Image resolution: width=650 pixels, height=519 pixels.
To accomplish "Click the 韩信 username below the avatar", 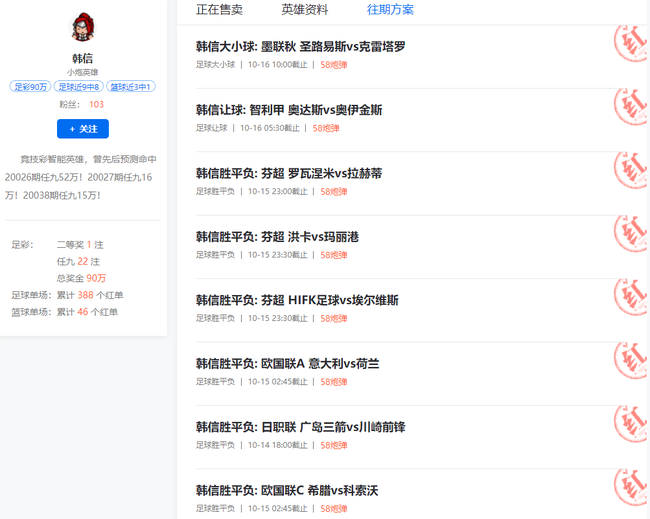I will 83,58.
